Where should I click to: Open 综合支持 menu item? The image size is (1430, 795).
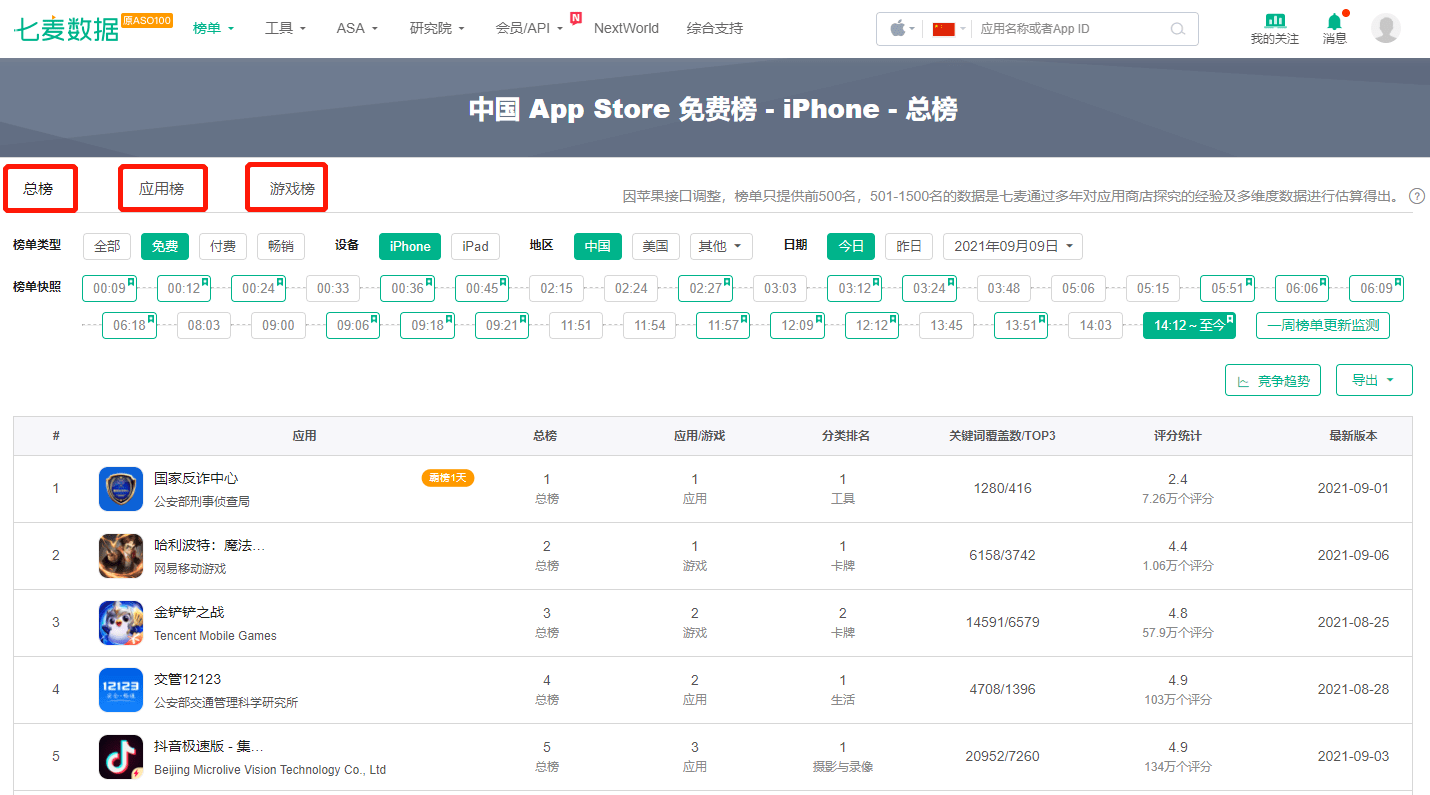coord(715,28)
